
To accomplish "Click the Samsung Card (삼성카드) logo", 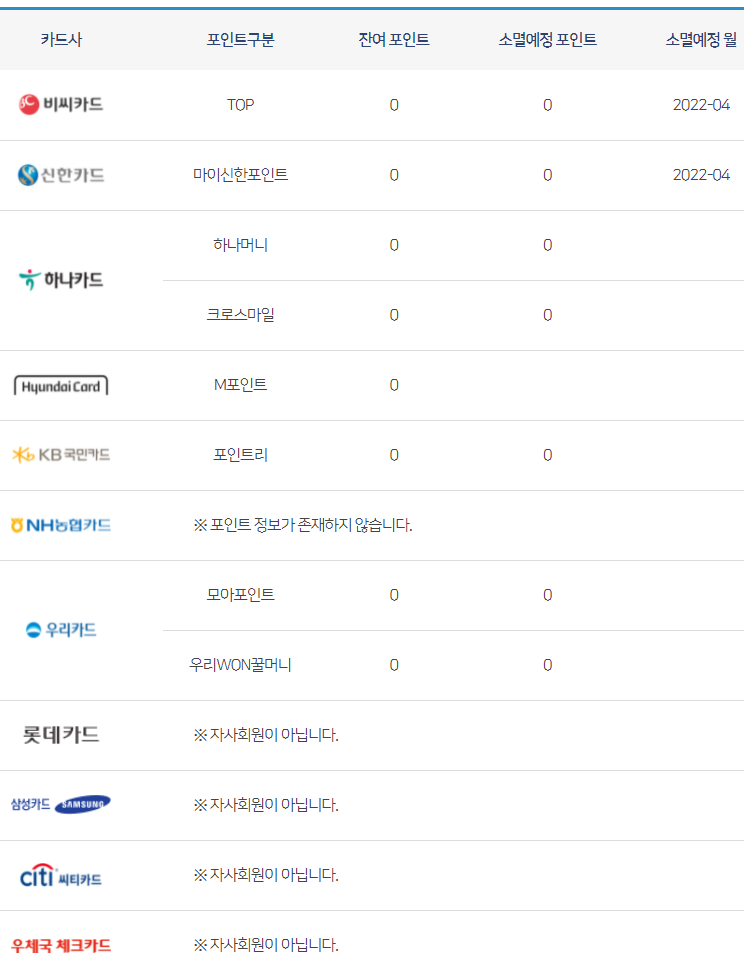I will pos(60,804).
